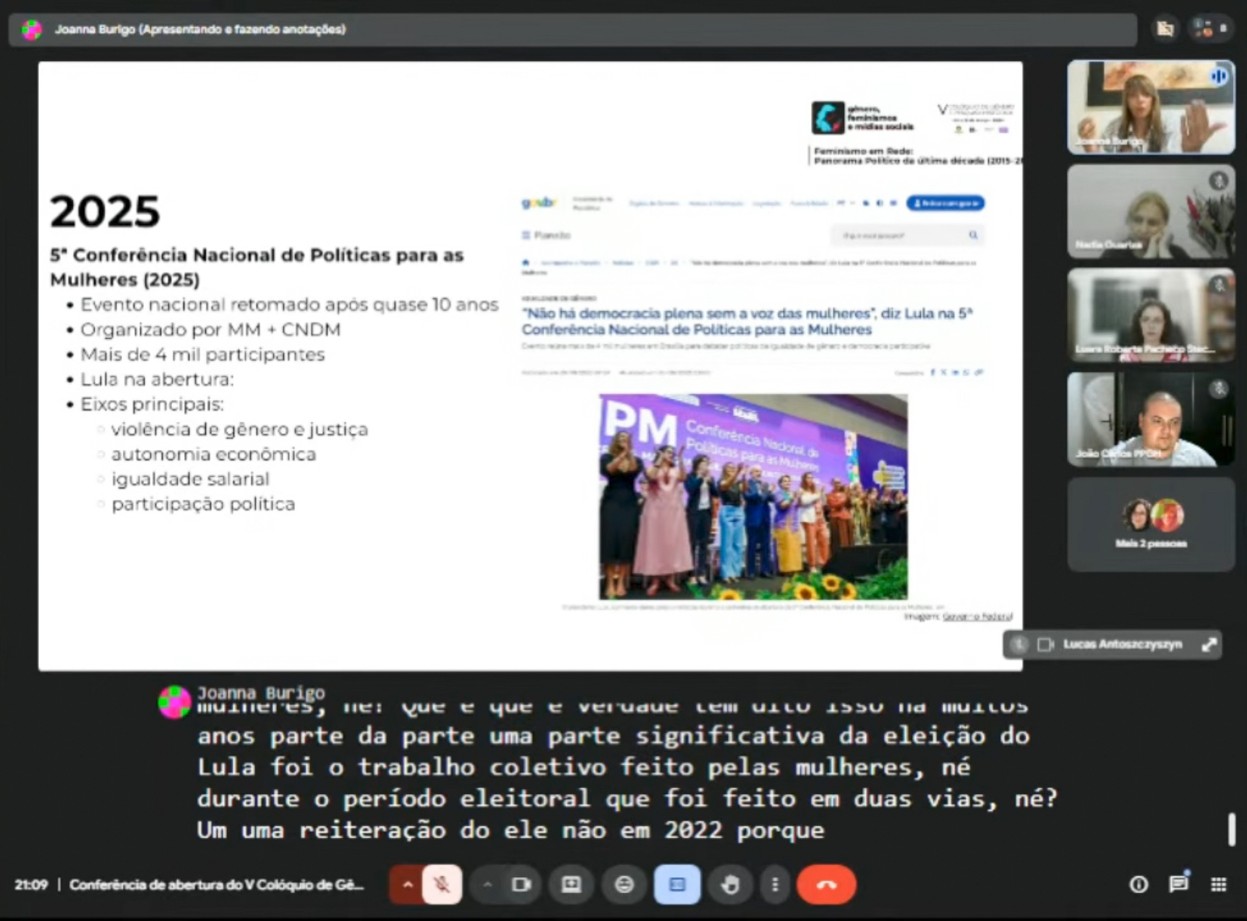Hang up with the red leave-call button
The width and height of the screenshot is (1247, 921).
pyautogui.click(x=826, y=885)
